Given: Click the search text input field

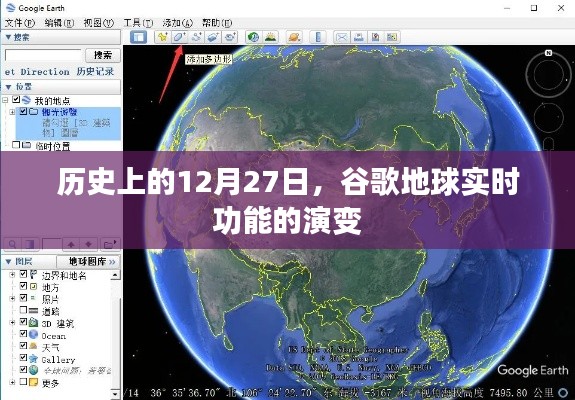Looking at the screenshot, I should click(x=43, y=55).
